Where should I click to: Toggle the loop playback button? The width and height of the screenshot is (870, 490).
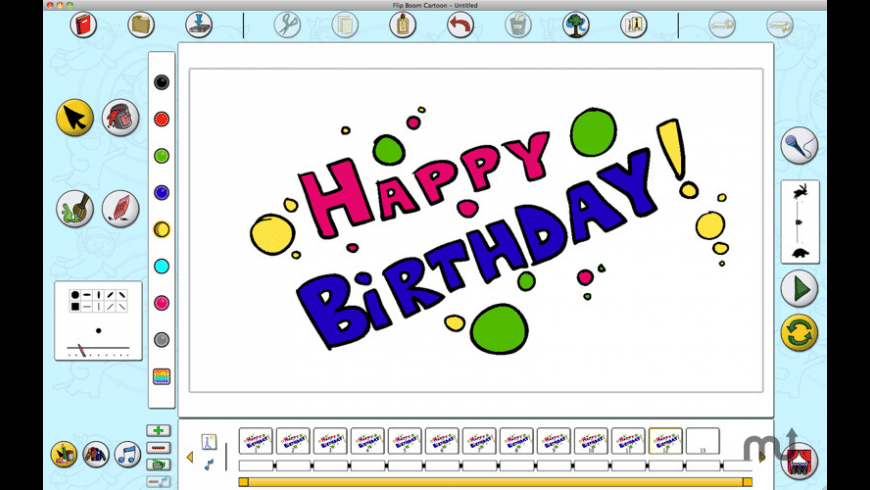(800, 333)
